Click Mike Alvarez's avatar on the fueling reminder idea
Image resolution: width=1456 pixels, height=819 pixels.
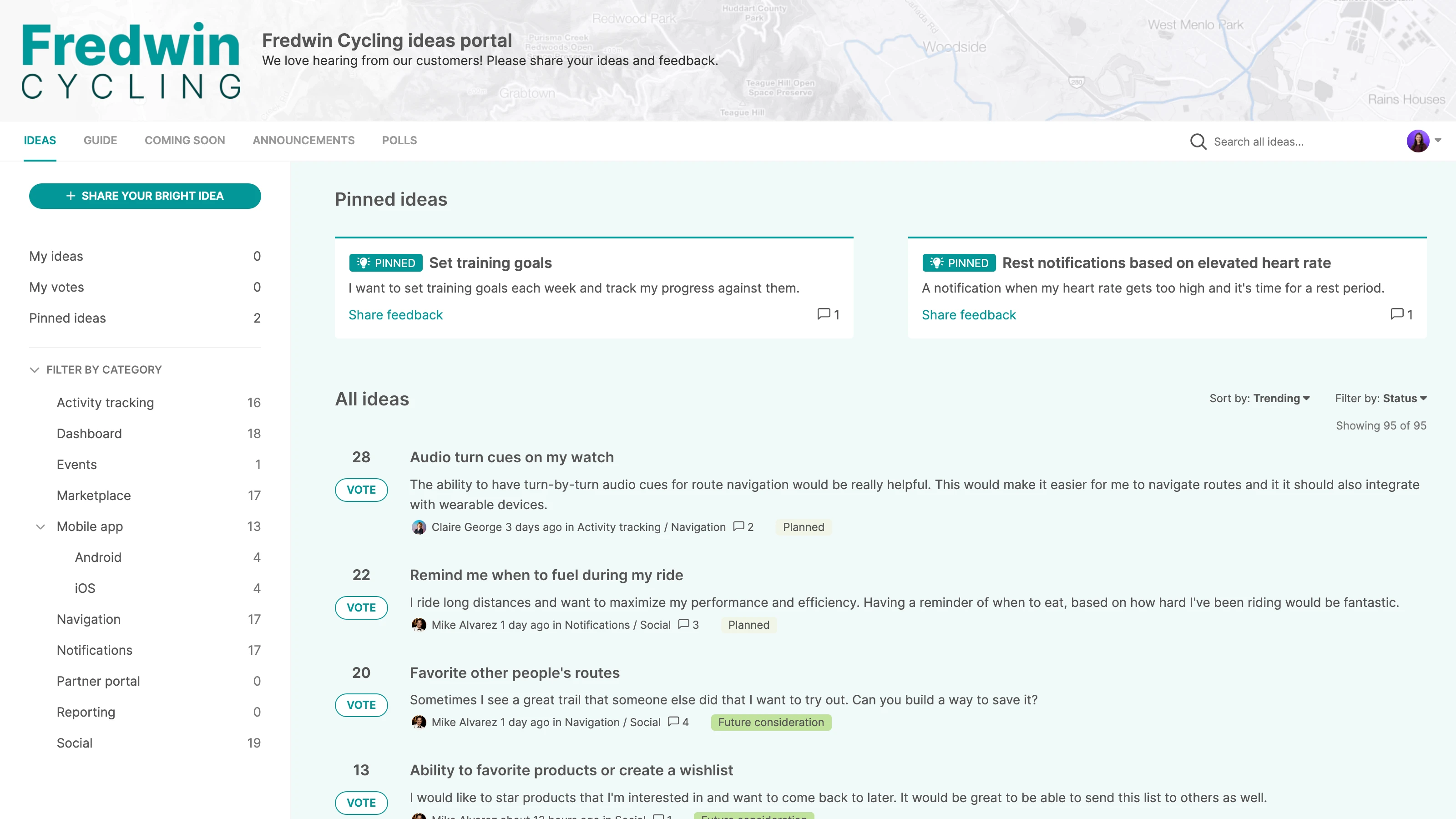point(420,625)
